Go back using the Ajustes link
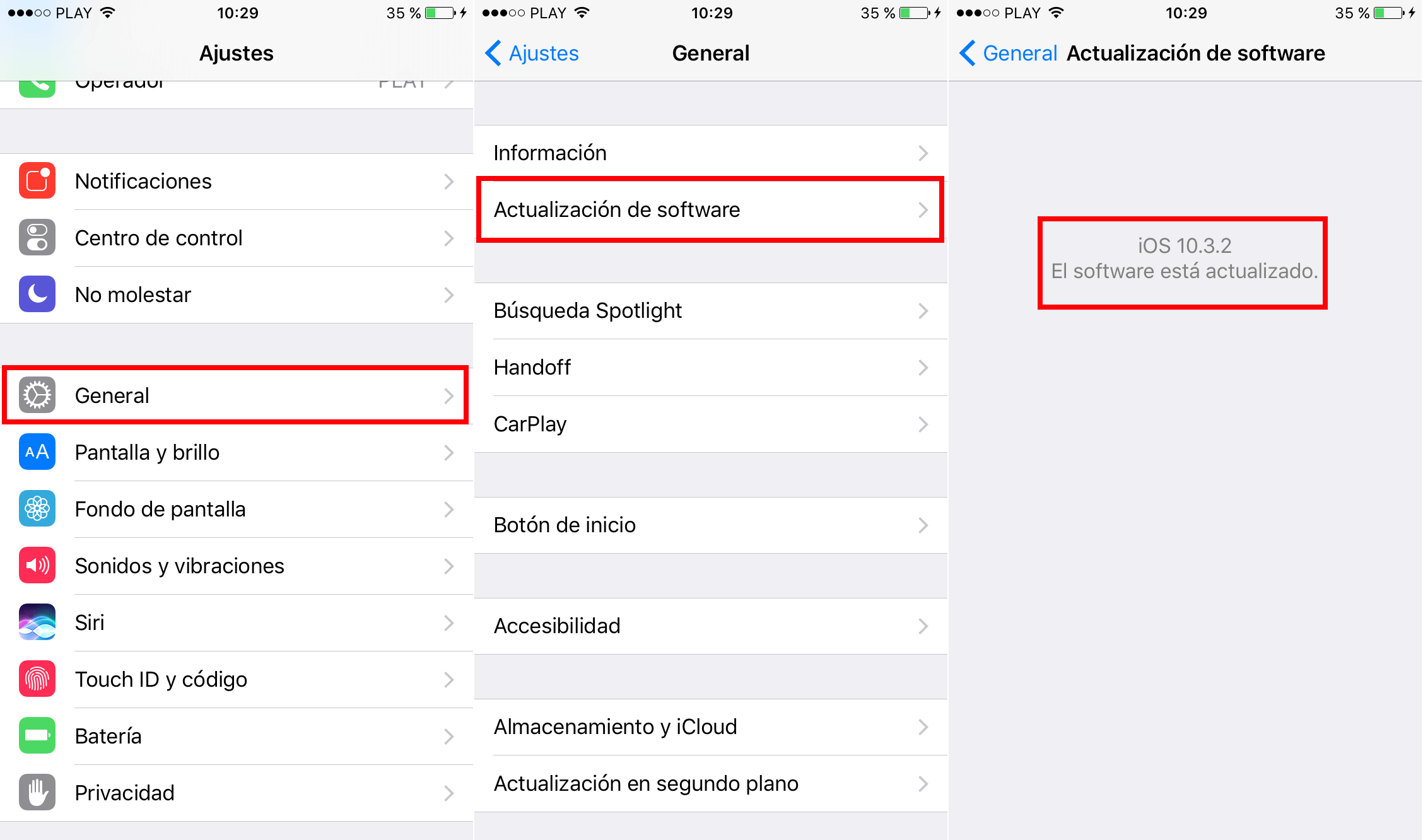The image size is (1423, 840). click(532, 54)
